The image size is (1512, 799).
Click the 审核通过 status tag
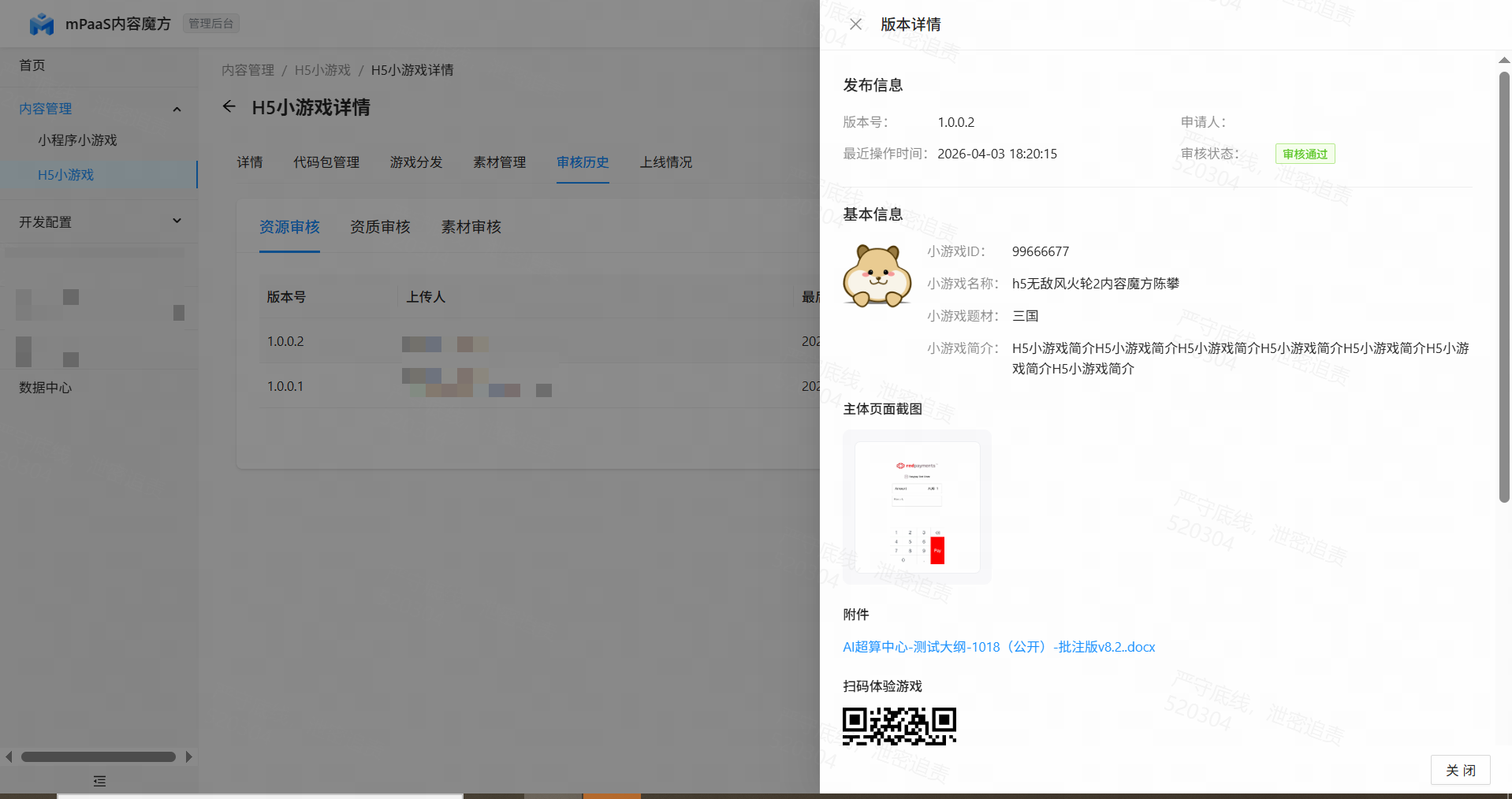click(x=1305, y=154)
